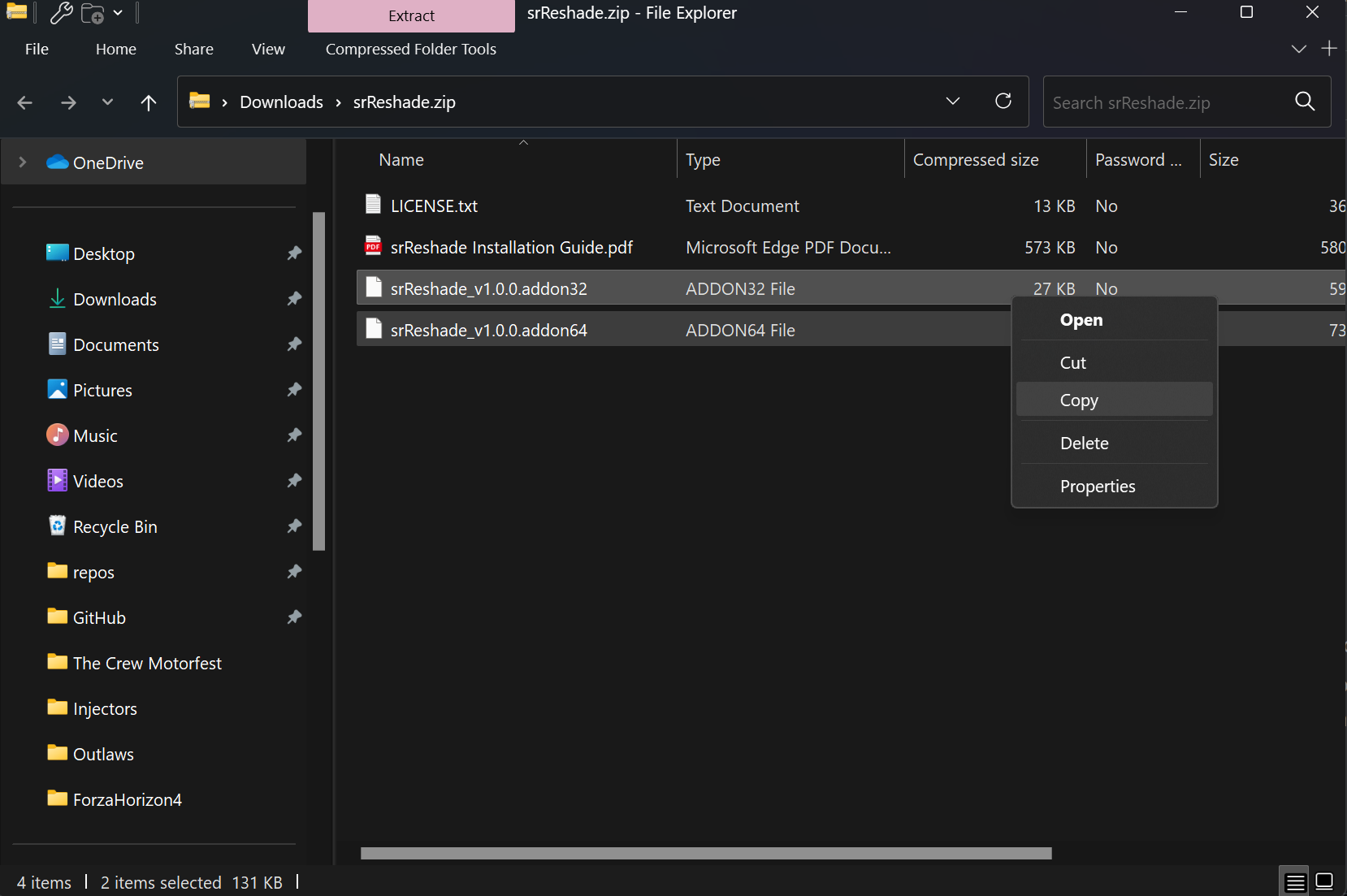Select the Extract contextual tab

[411, 16]
